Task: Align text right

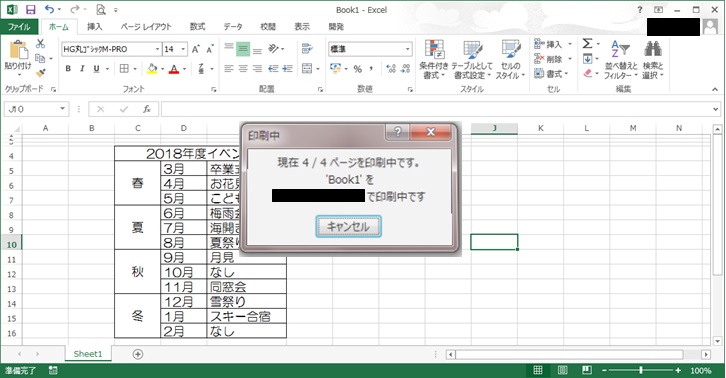Action: [257, 69]
